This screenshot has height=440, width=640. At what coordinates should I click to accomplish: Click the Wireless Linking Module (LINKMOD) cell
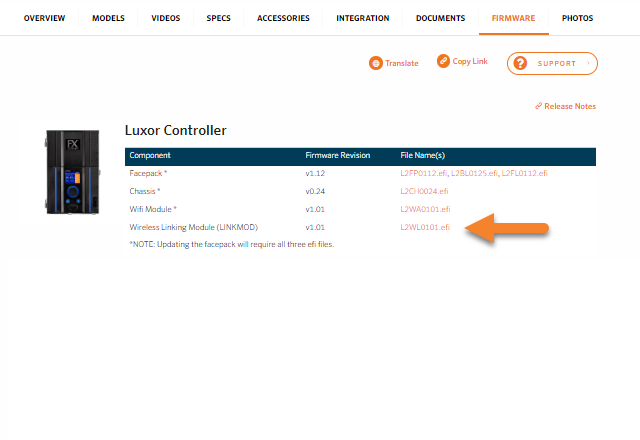pos(193,227)
